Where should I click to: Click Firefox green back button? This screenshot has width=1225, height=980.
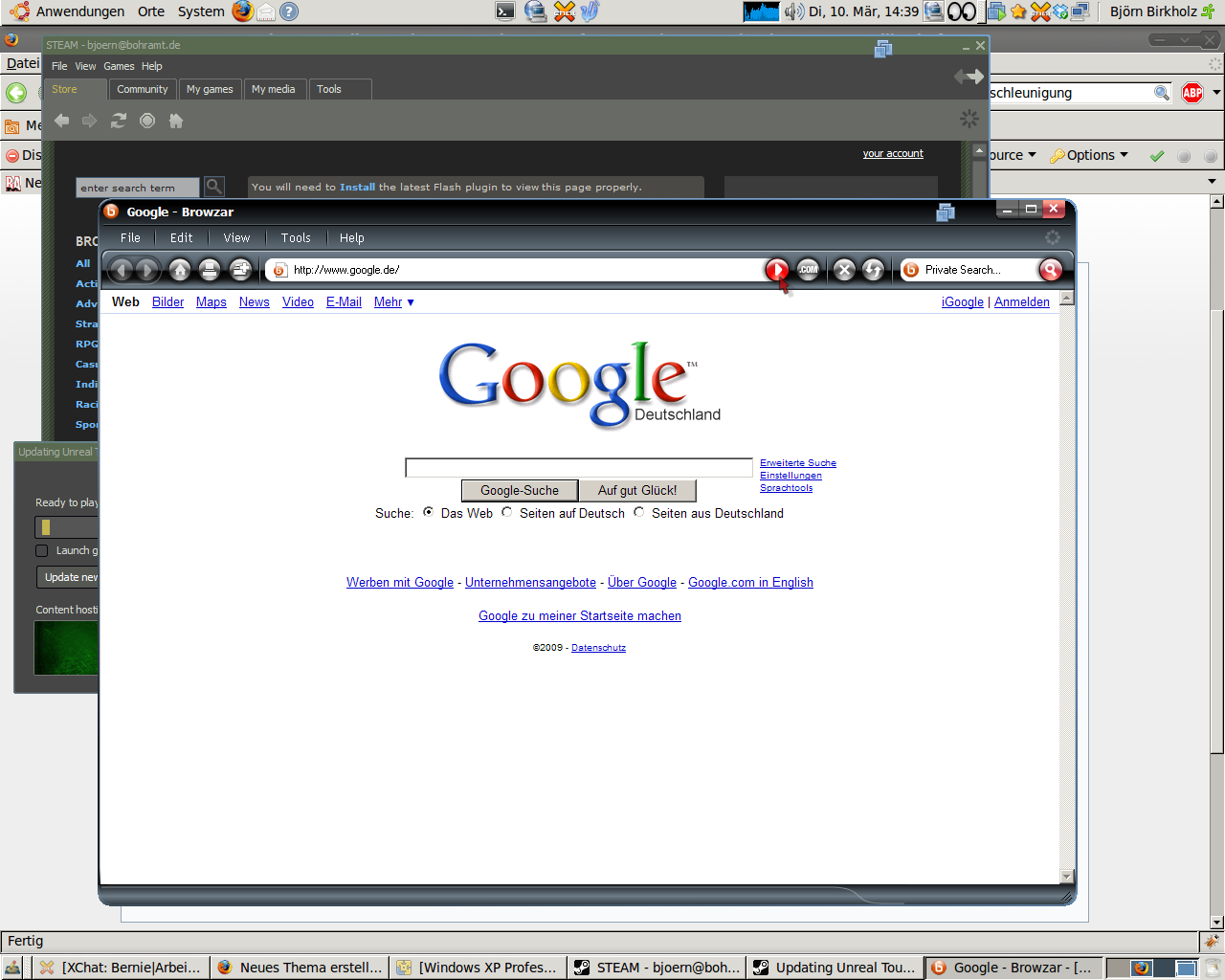16,93
